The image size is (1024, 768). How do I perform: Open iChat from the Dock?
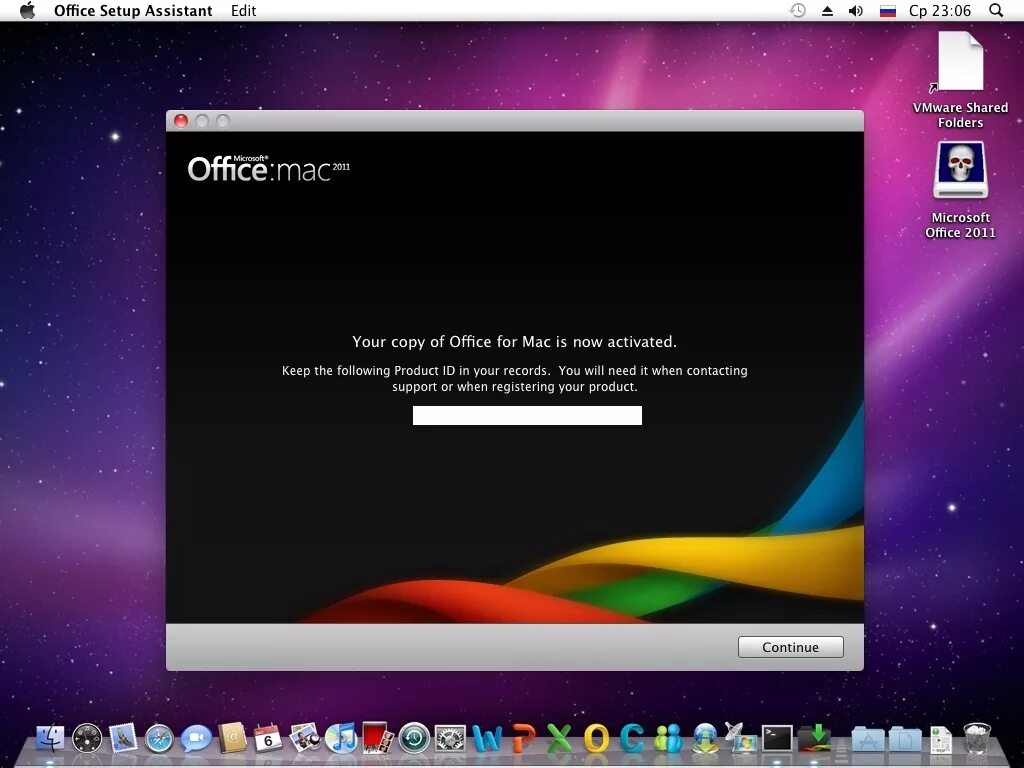(x=196, y=739)
